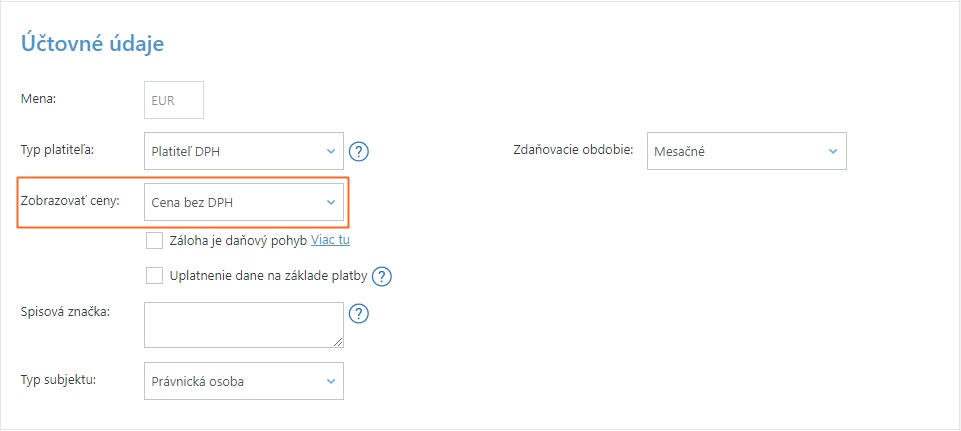
Task: Click the Spisová značka label
Action: (65, 311)
